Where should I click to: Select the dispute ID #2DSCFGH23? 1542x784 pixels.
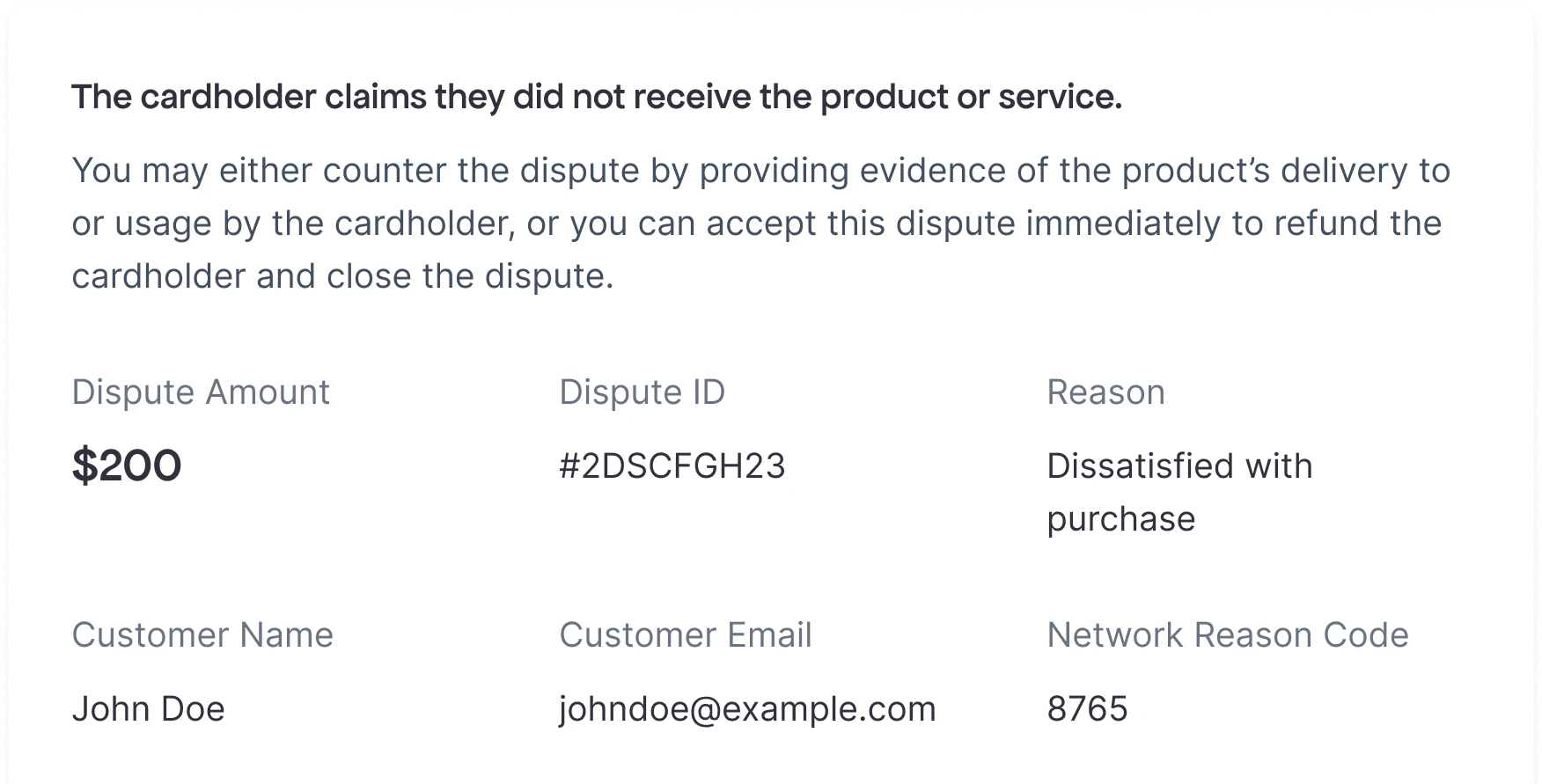click(x=672, y=466)
